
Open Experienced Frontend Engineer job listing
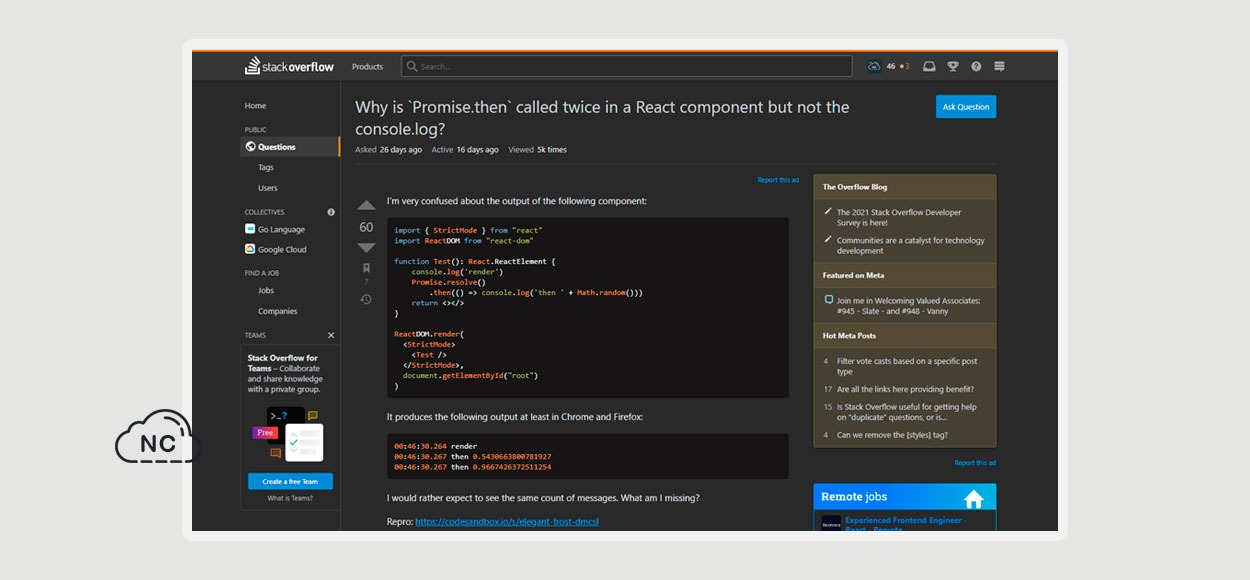(x=904, y=524)
